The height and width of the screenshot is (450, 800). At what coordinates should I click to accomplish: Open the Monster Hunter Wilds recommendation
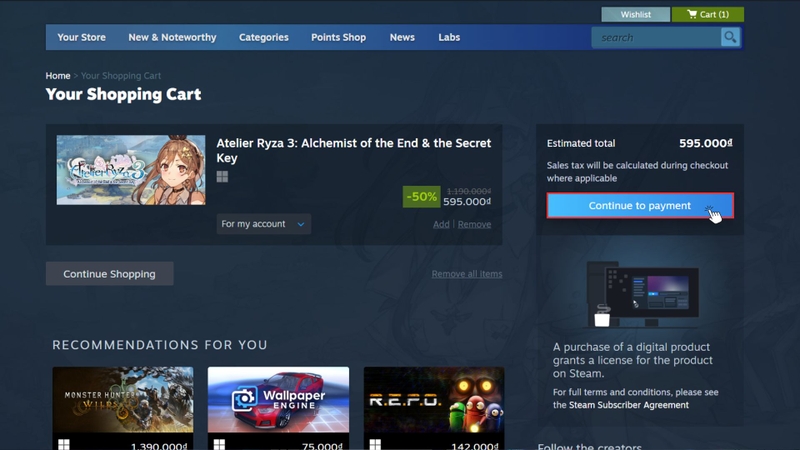coord(123,399)
